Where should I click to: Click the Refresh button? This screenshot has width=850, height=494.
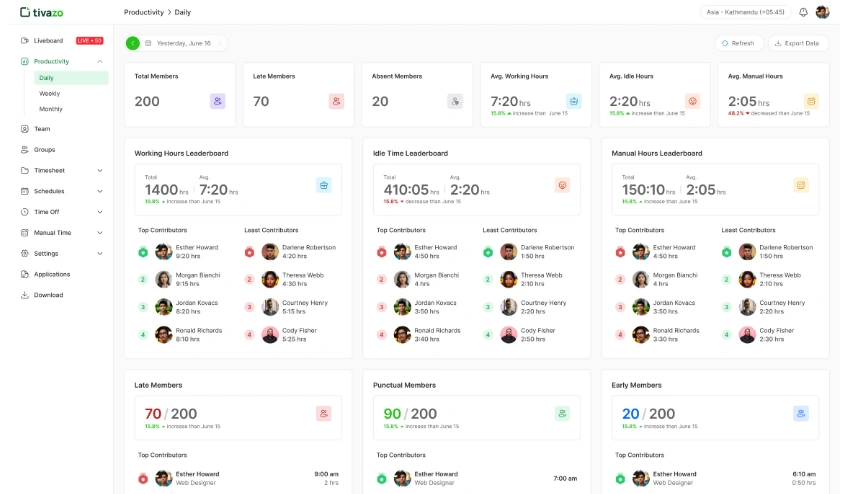coord(738,43)
